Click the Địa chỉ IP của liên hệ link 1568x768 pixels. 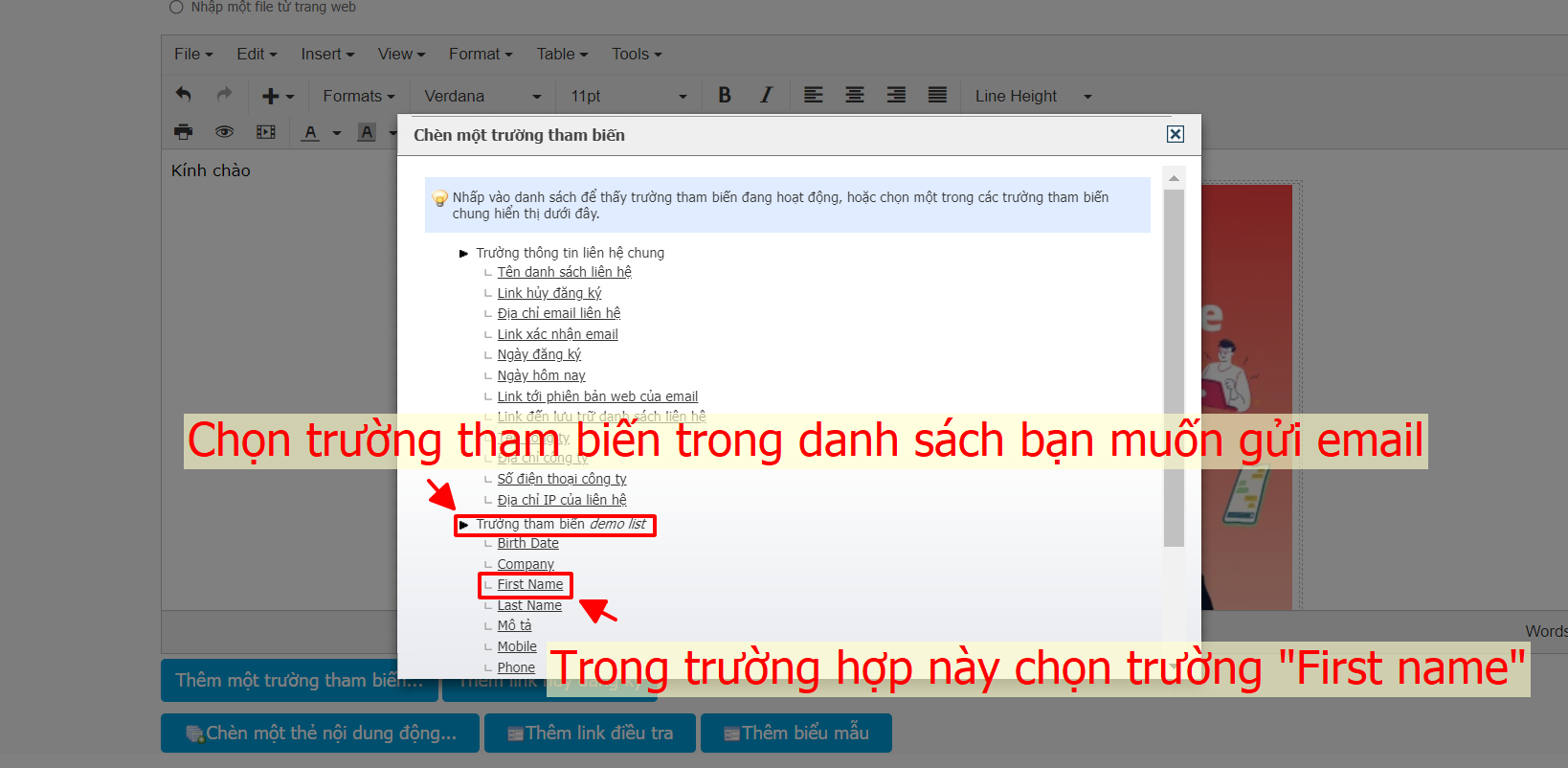tap(562, 500)
